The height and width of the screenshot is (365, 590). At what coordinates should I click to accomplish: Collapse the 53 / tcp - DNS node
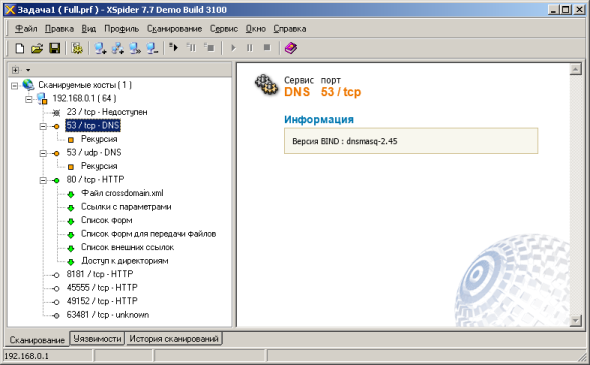click(43, 126)
